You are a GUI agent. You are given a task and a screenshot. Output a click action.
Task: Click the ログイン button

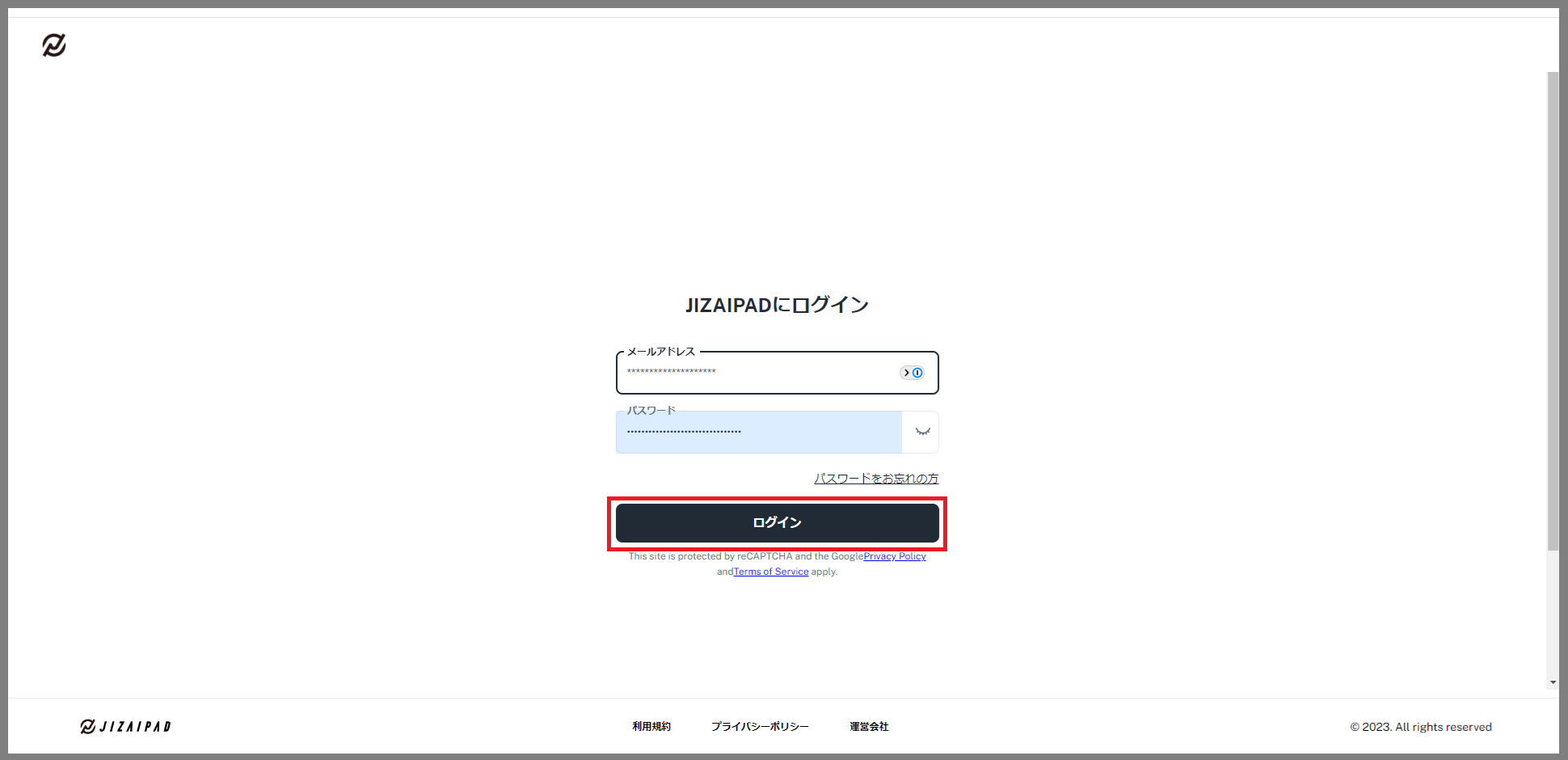[777, 523]
